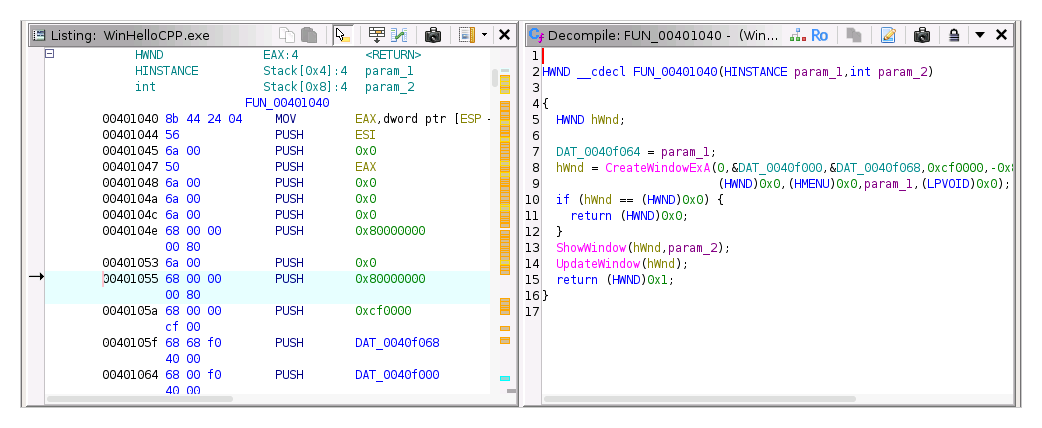1042x428 pixels.
Task: Click ShowWindow call in decompiler
Action: pyautogui.click(x=591, y=247)
